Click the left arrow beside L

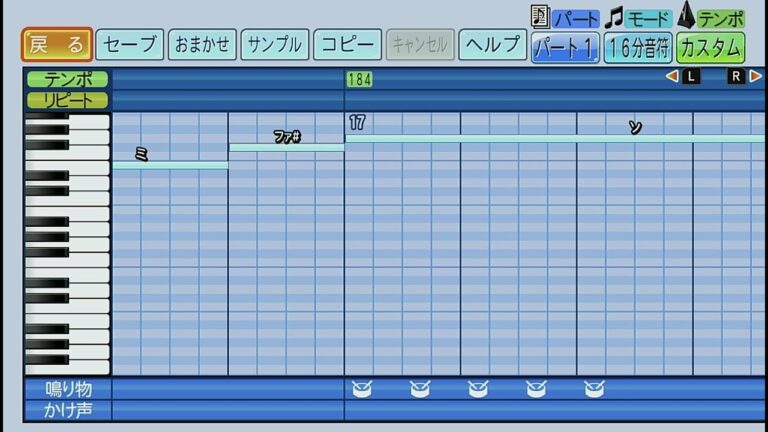click(x=672, y=77)
